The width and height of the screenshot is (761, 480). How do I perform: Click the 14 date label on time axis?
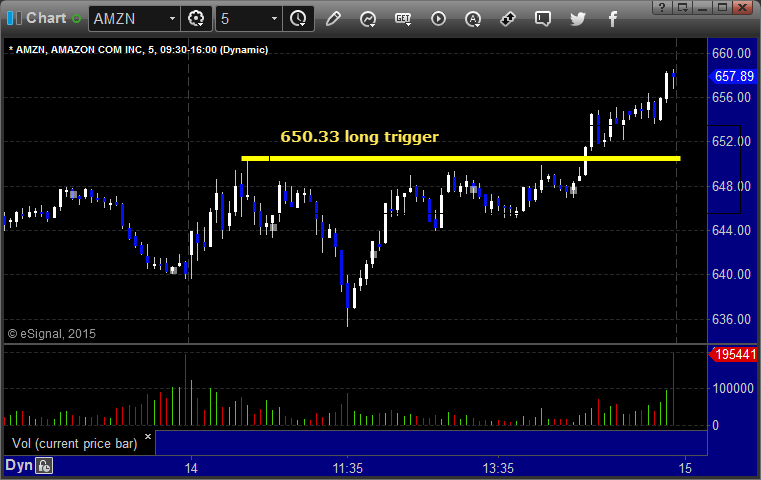pyautogui.click(x=191, y=468)
